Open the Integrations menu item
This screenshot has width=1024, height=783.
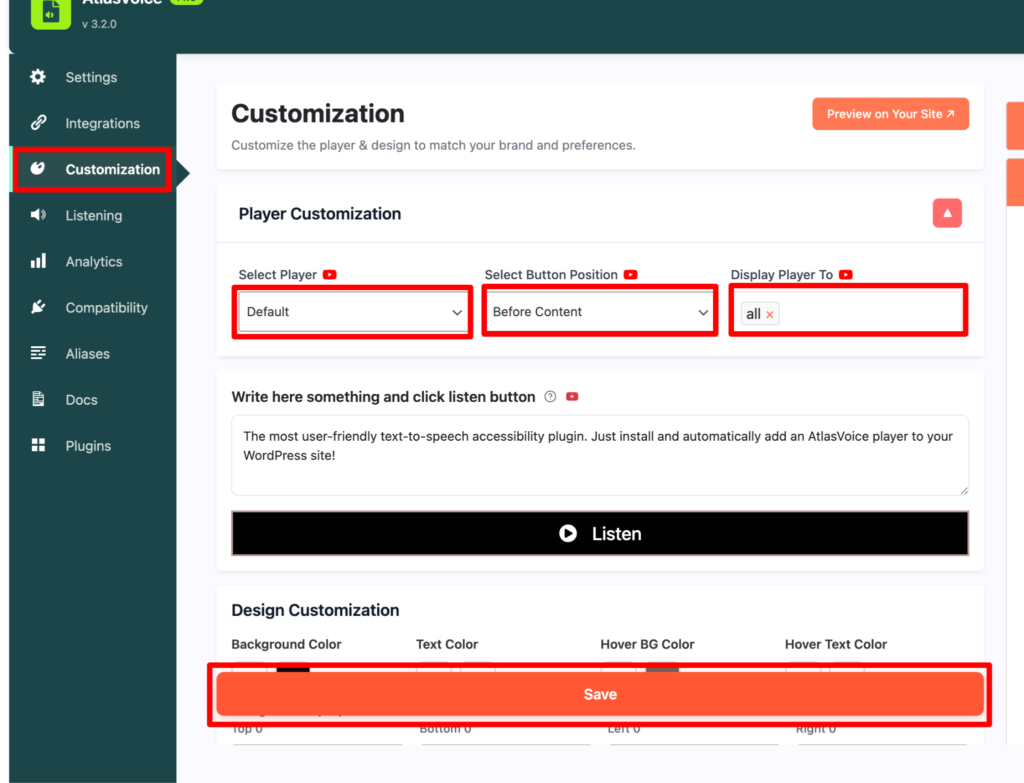coord(91,123)
